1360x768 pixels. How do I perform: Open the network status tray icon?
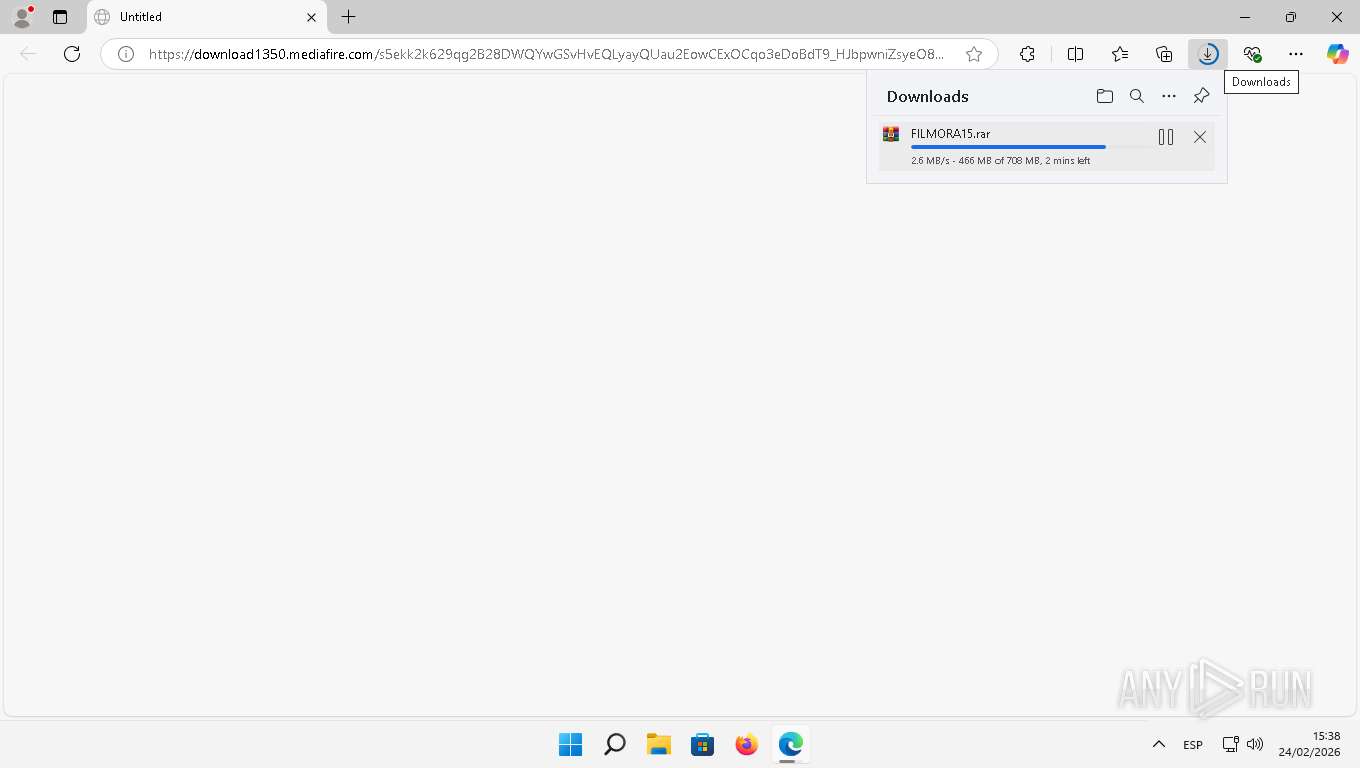click(1231, 745)
